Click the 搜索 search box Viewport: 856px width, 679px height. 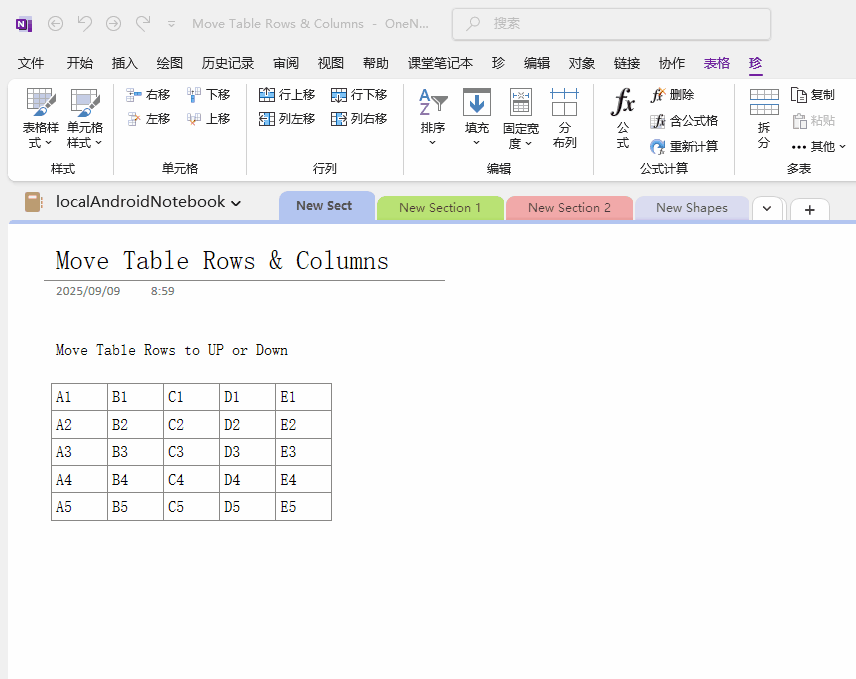(611, 24)
